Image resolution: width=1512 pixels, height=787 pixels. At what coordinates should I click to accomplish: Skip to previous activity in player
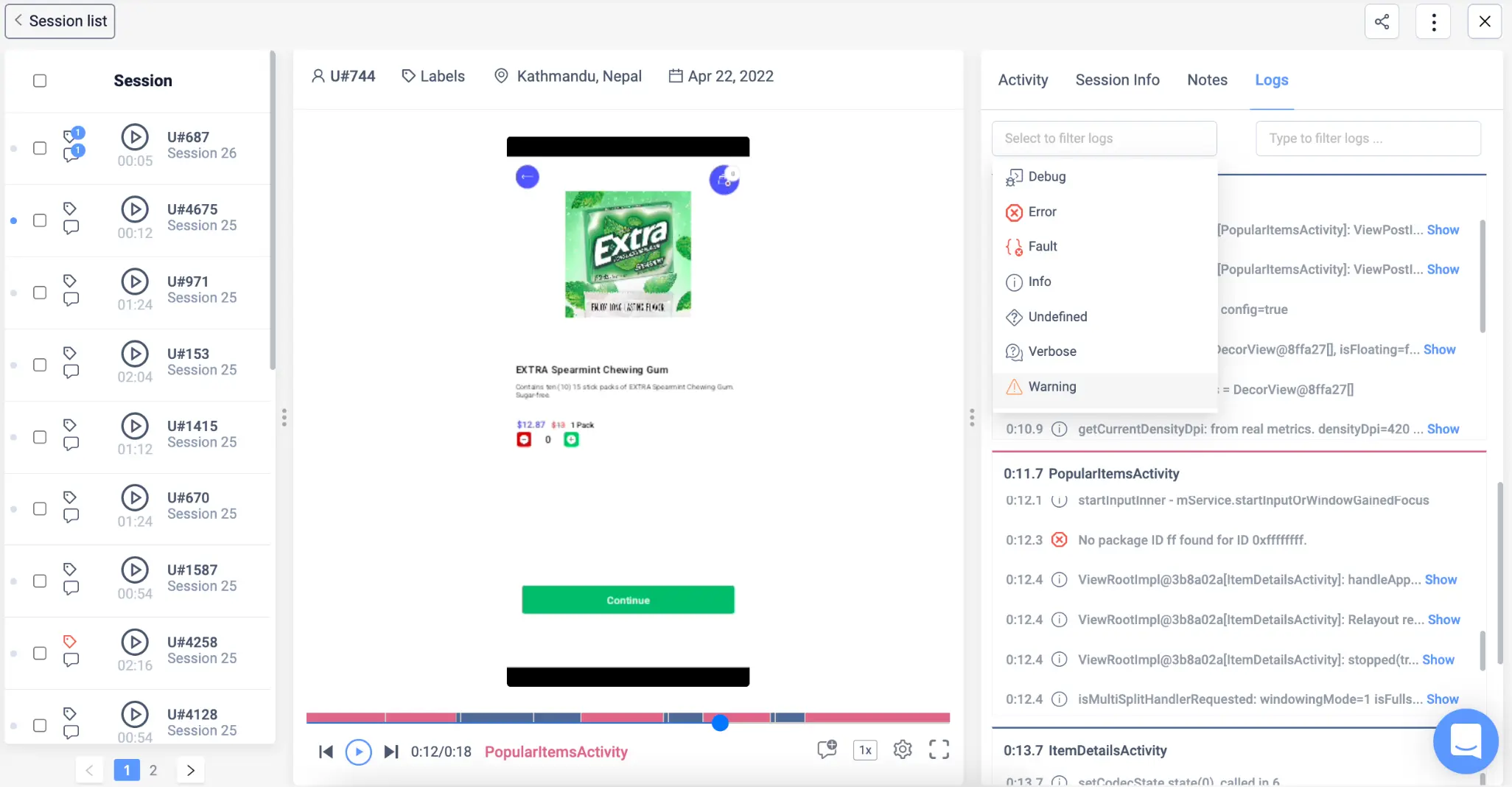326,752
